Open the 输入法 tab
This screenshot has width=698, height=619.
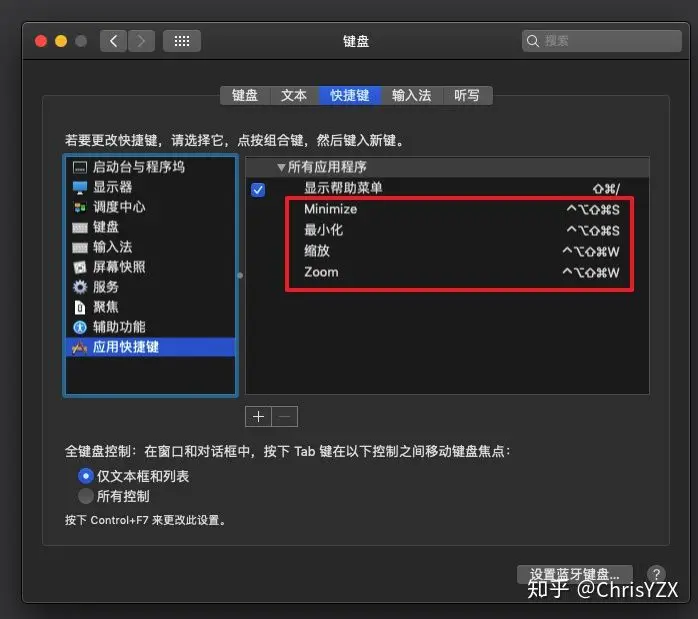click(x=412, y=96)
